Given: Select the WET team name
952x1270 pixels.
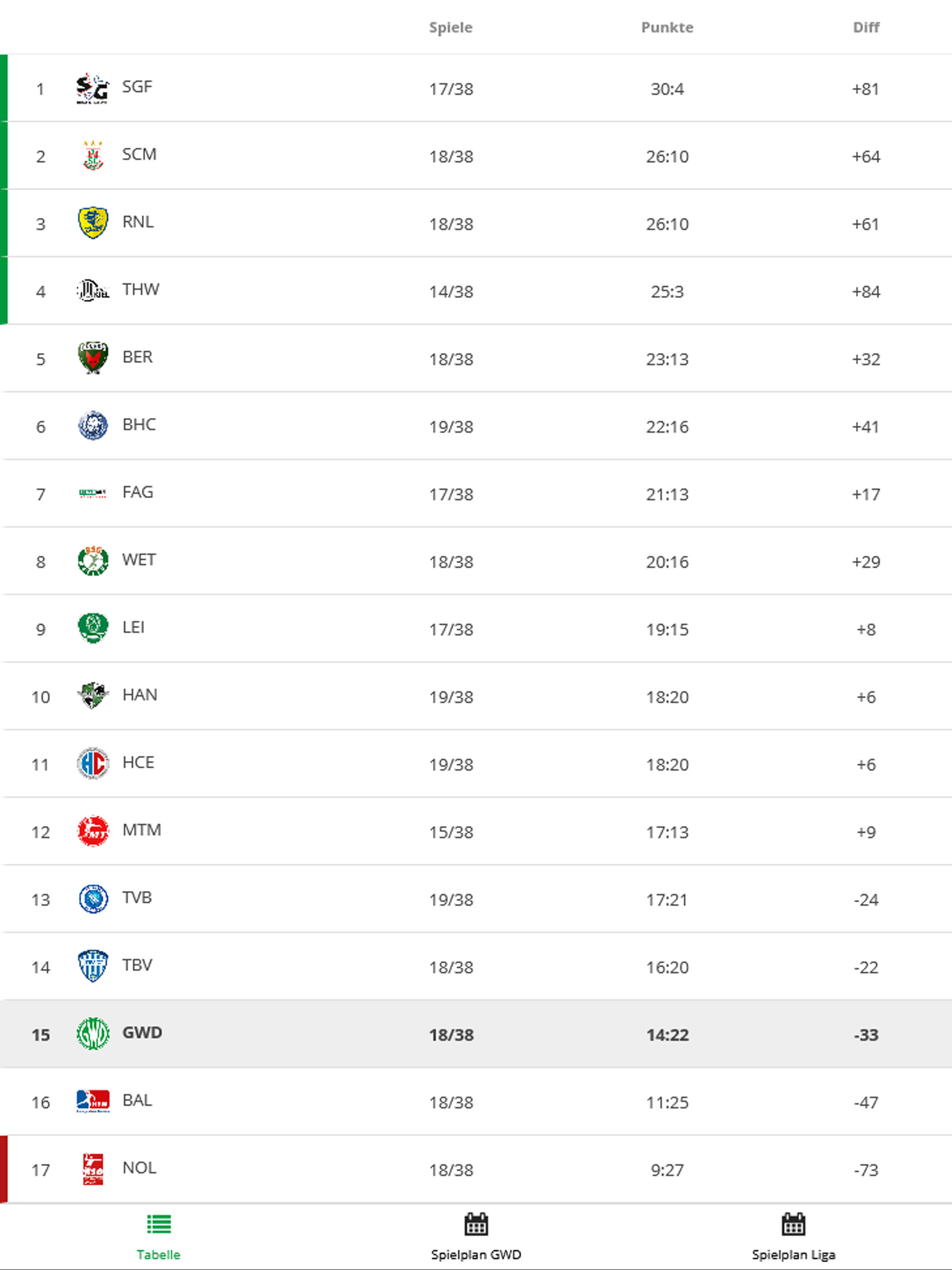Looking at the screenshot, I should [x=139, y=560].
